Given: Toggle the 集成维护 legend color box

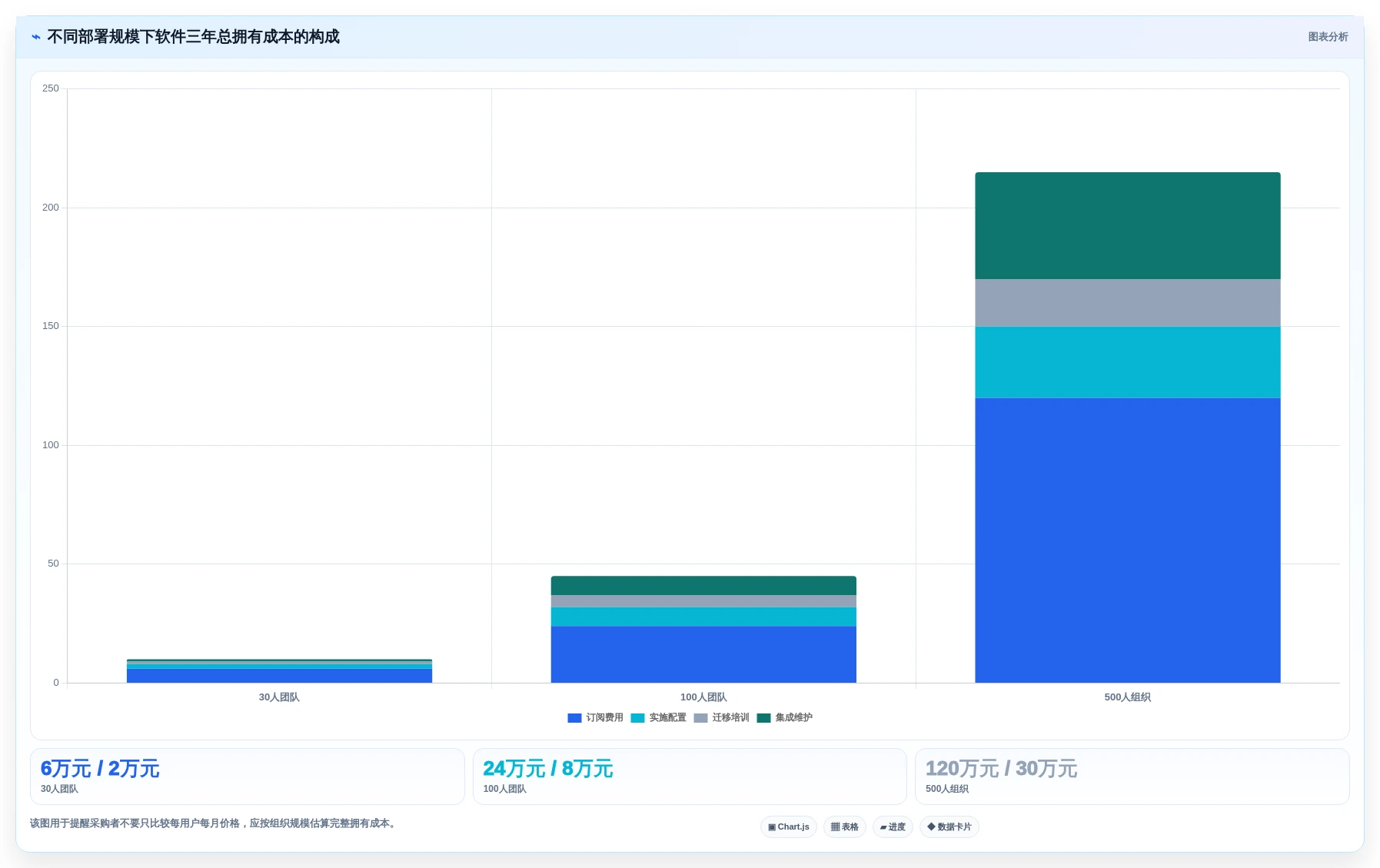Looking at the screenshot, I should tap(763, 718).
